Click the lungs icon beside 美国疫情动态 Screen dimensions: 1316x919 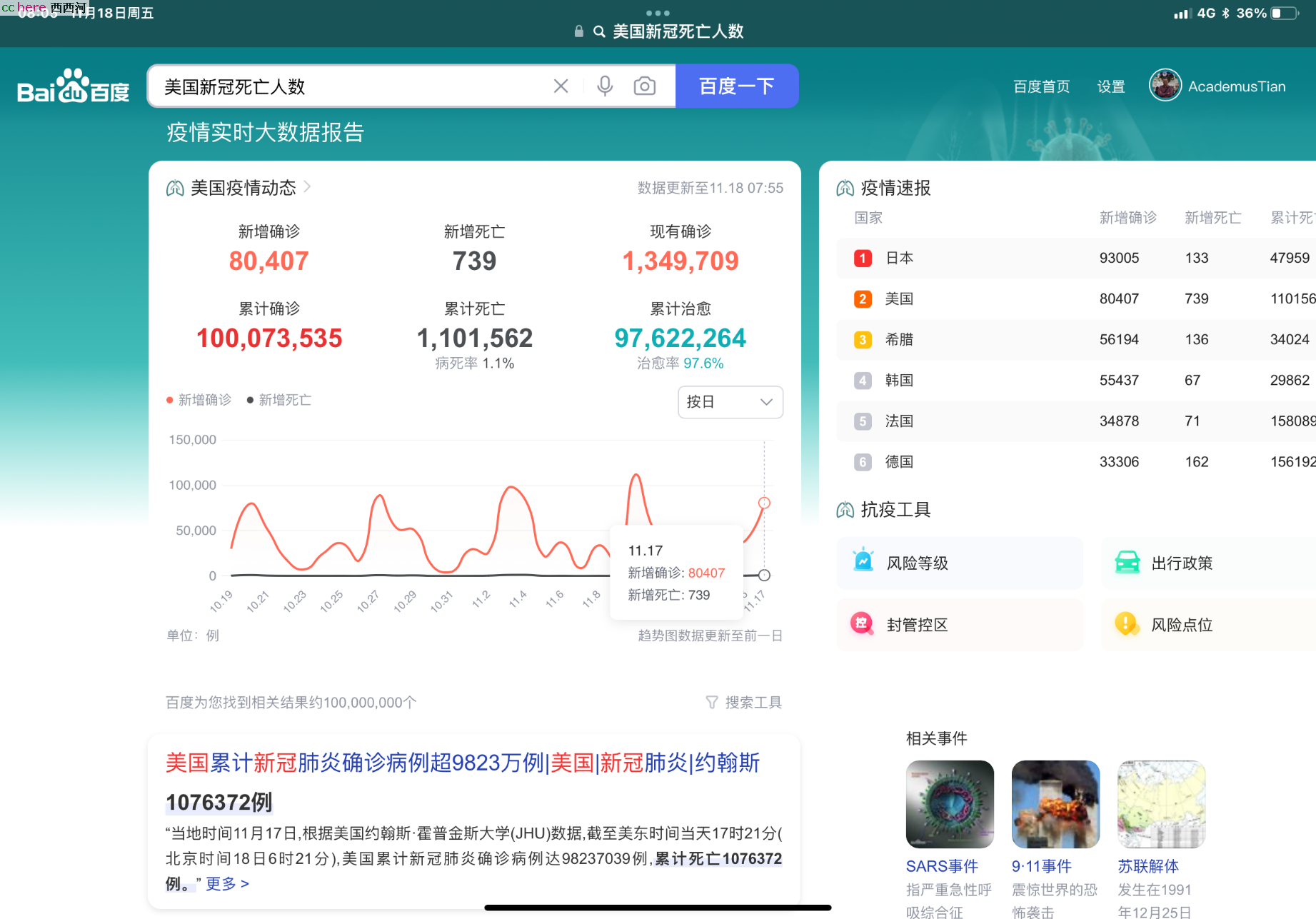(175, 188)
